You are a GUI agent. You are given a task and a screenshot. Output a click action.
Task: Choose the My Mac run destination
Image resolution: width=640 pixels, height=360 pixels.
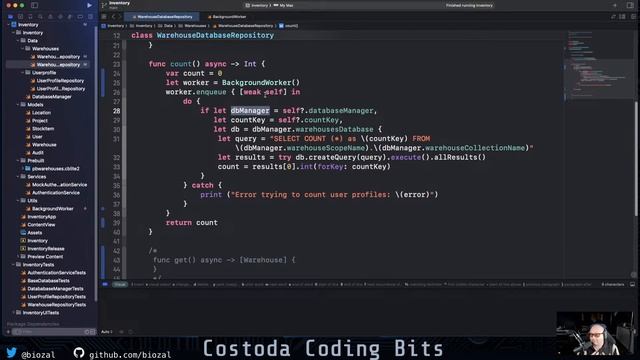(x=284, y=5)
